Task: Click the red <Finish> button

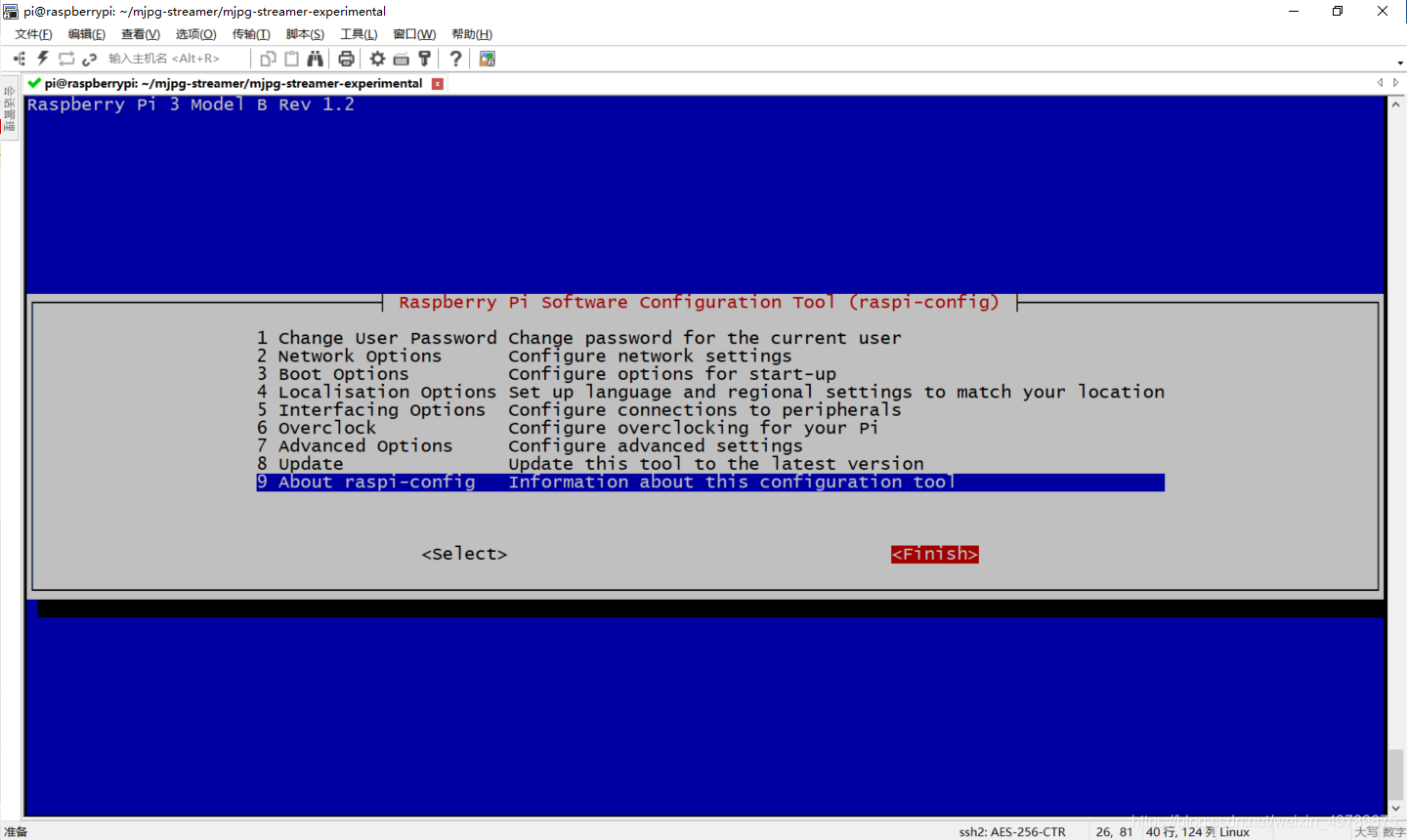Action: (935, 554)
